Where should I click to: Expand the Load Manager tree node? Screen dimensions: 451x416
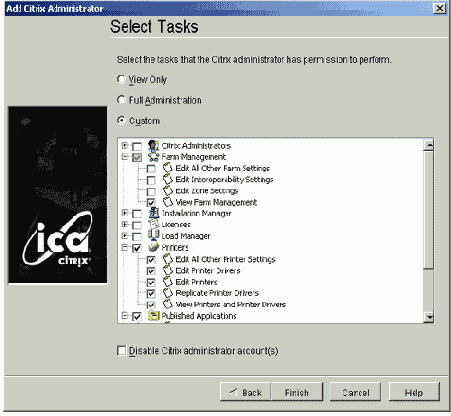(x=125, y=236)
